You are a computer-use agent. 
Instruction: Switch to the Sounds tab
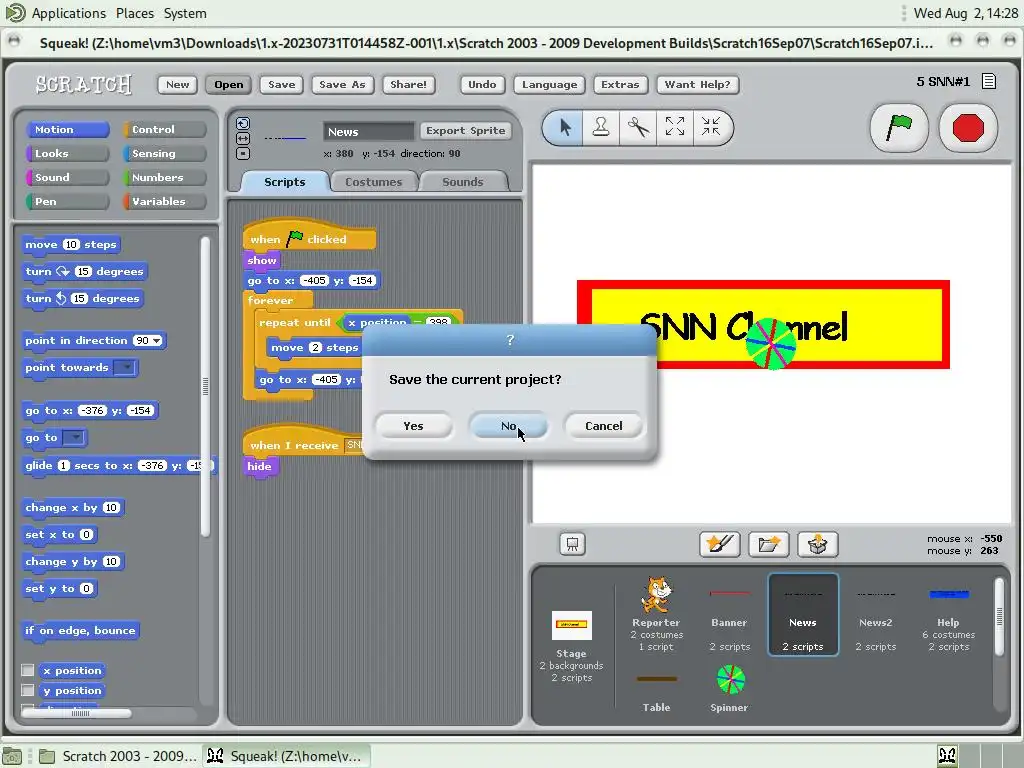(462, 182)
